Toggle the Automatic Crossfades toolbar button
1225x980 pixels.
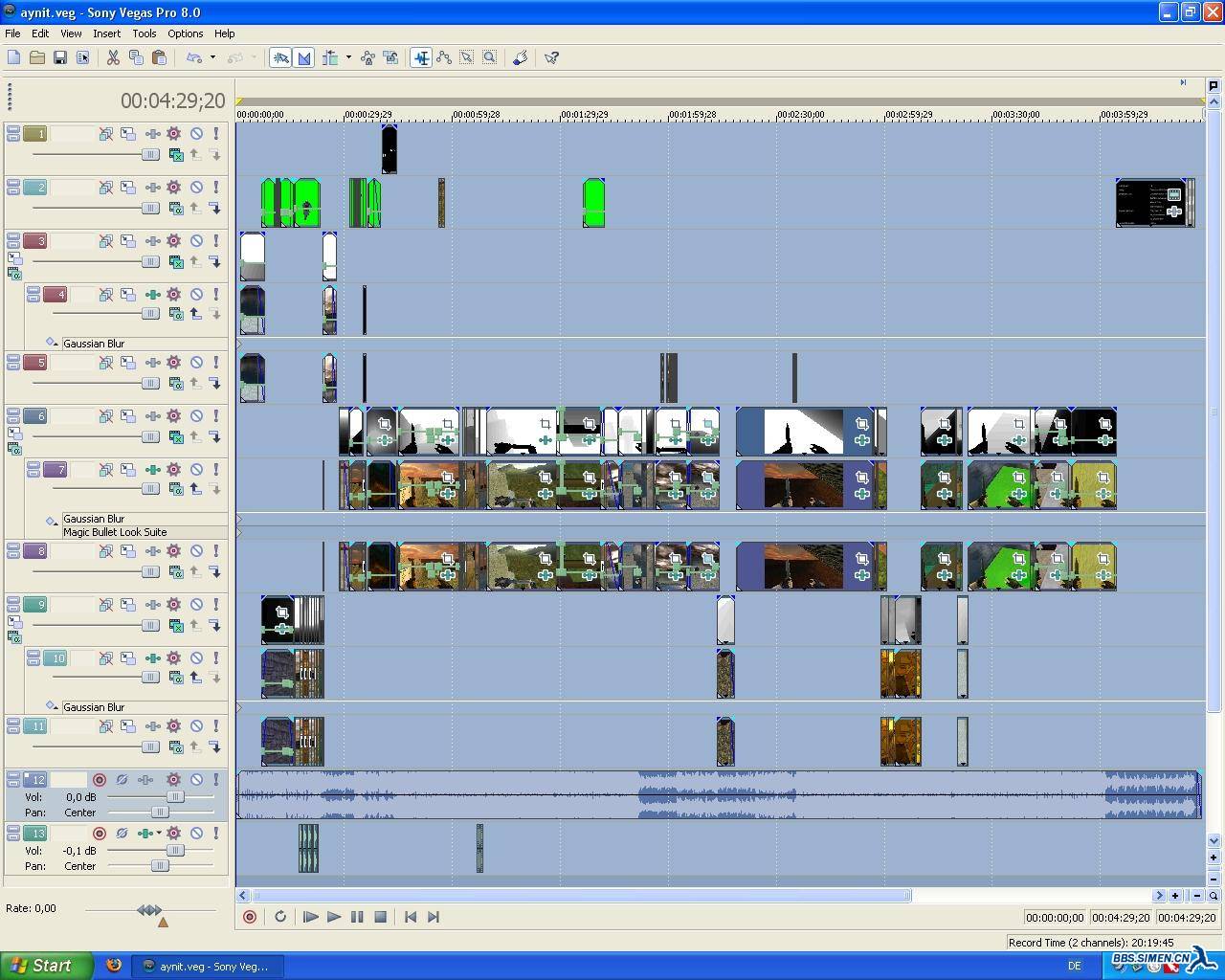(x=303, y=57)
